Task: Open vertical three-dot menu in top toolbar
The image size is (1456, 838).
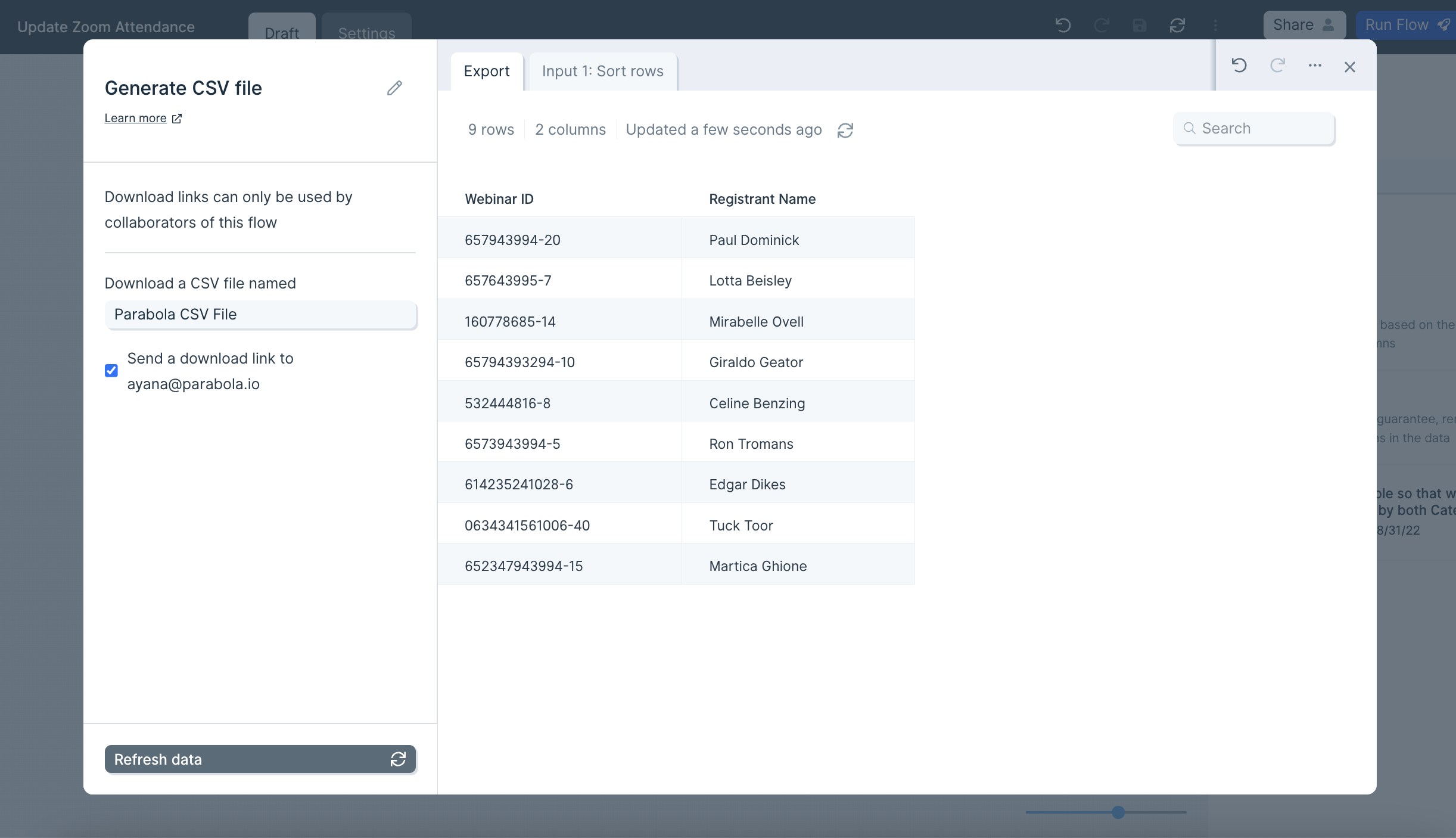Action: pos(1215,25)
